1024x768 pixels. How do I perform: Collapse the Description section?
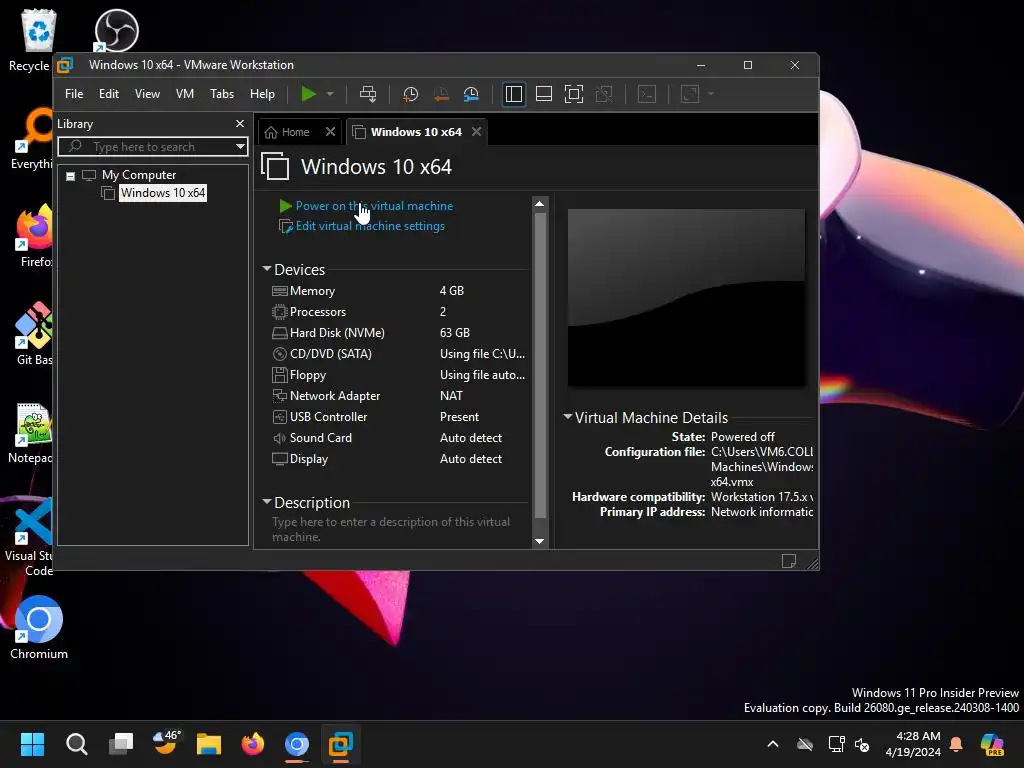tap(266, 502)
